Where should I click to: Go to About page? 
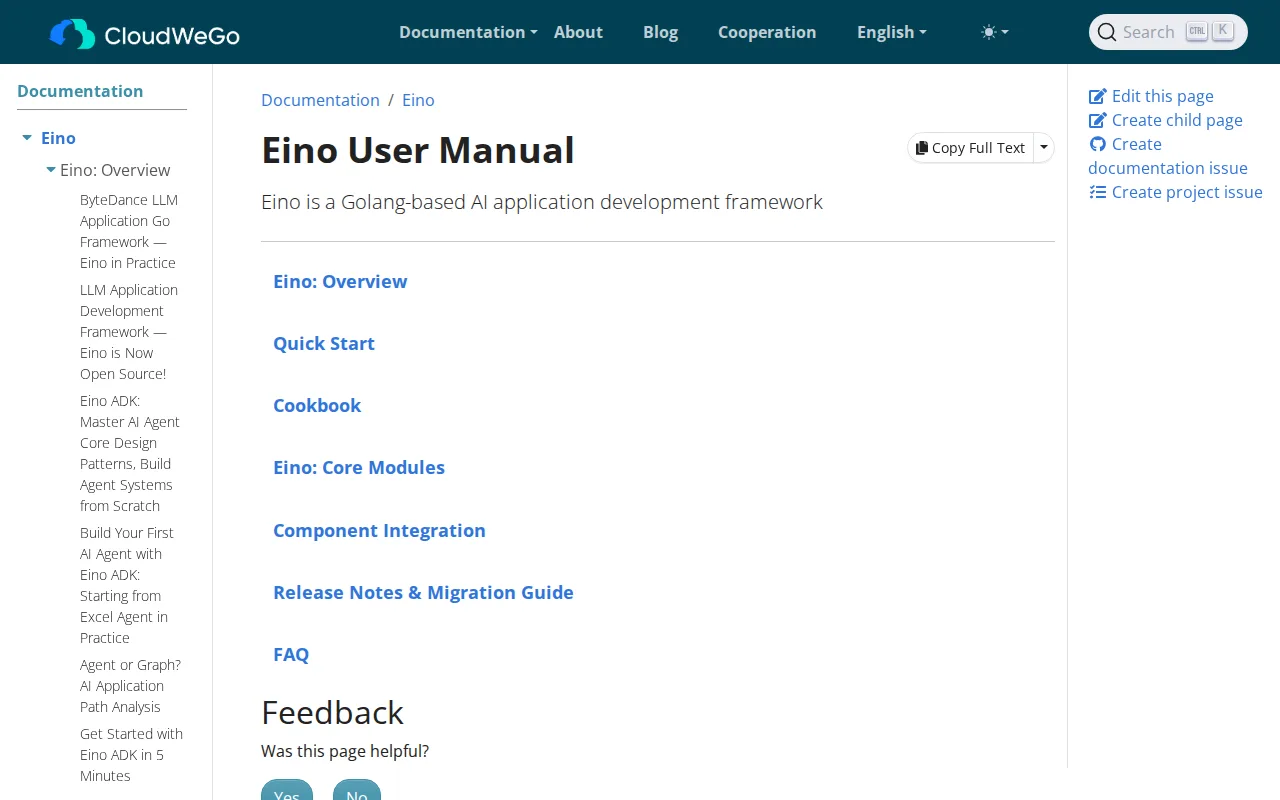tap(578, 32)
